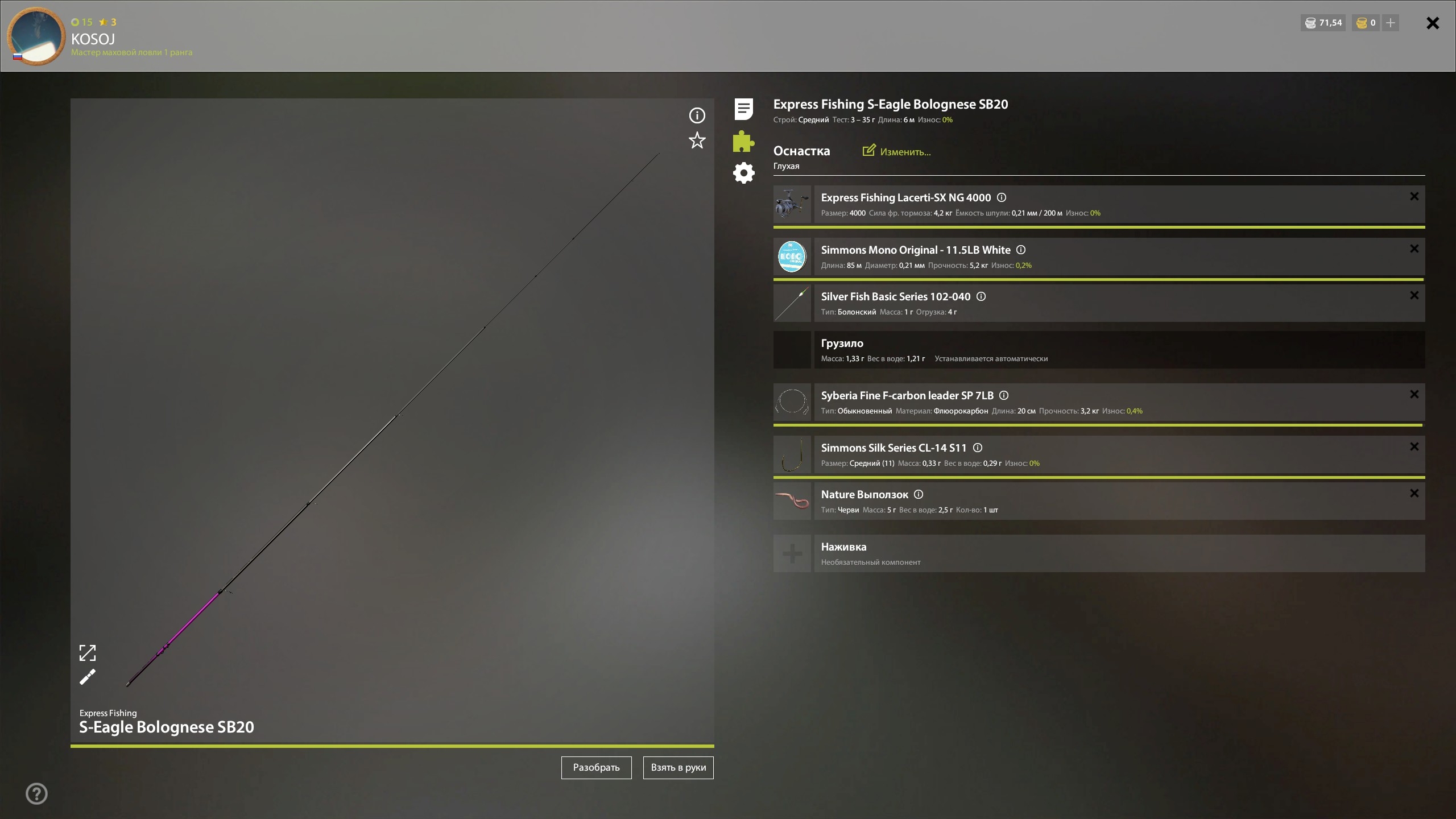The image size is (1456, 819).
Task: Open info for Lacerti-SX NG 4000 reel
Action: pos(1002,197)
